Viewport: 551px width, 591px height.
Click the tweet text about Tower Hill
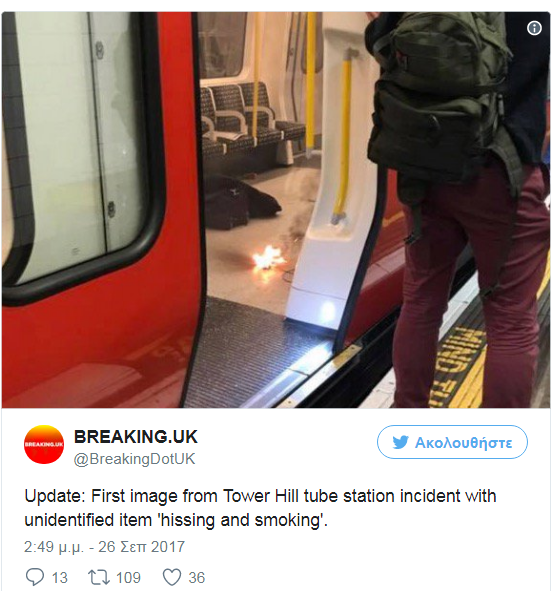(x=260, y=508)
